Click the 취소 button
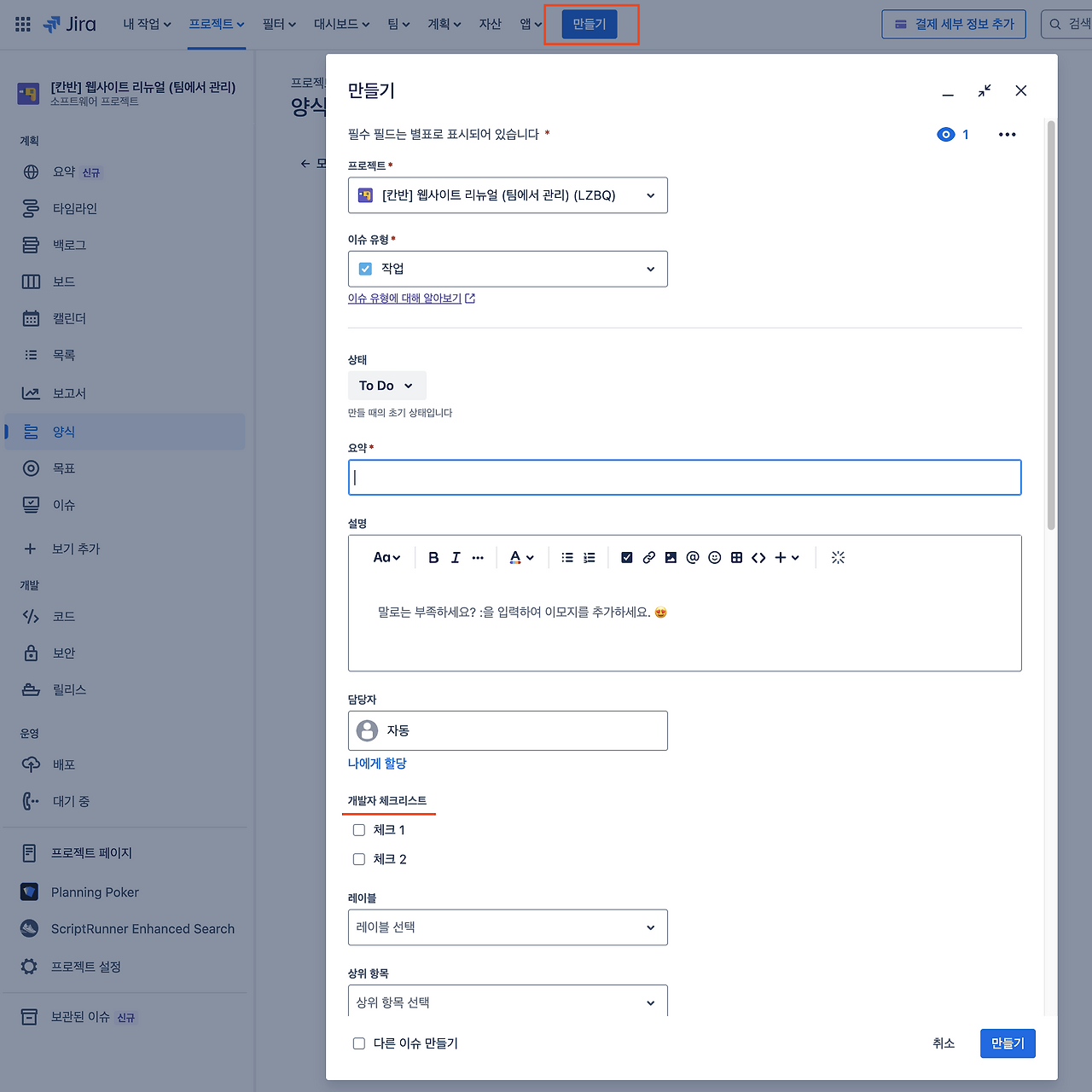Screen dimensions: 1092x1092 click(944, 1043)
